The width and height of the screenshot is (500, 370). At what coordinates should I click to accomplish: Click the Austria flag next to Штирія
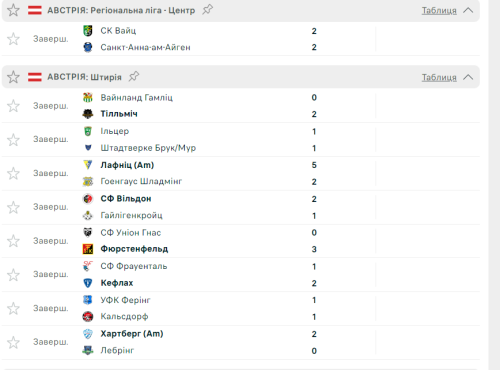(35, 77)
